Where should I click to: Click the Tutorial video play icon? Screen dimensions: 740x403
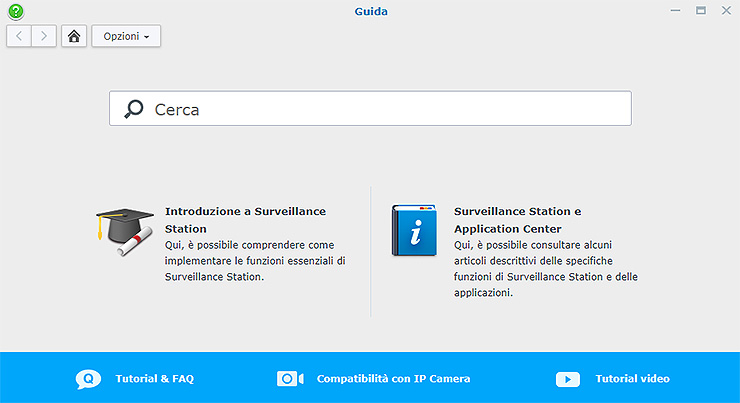(x=567, y=379)
